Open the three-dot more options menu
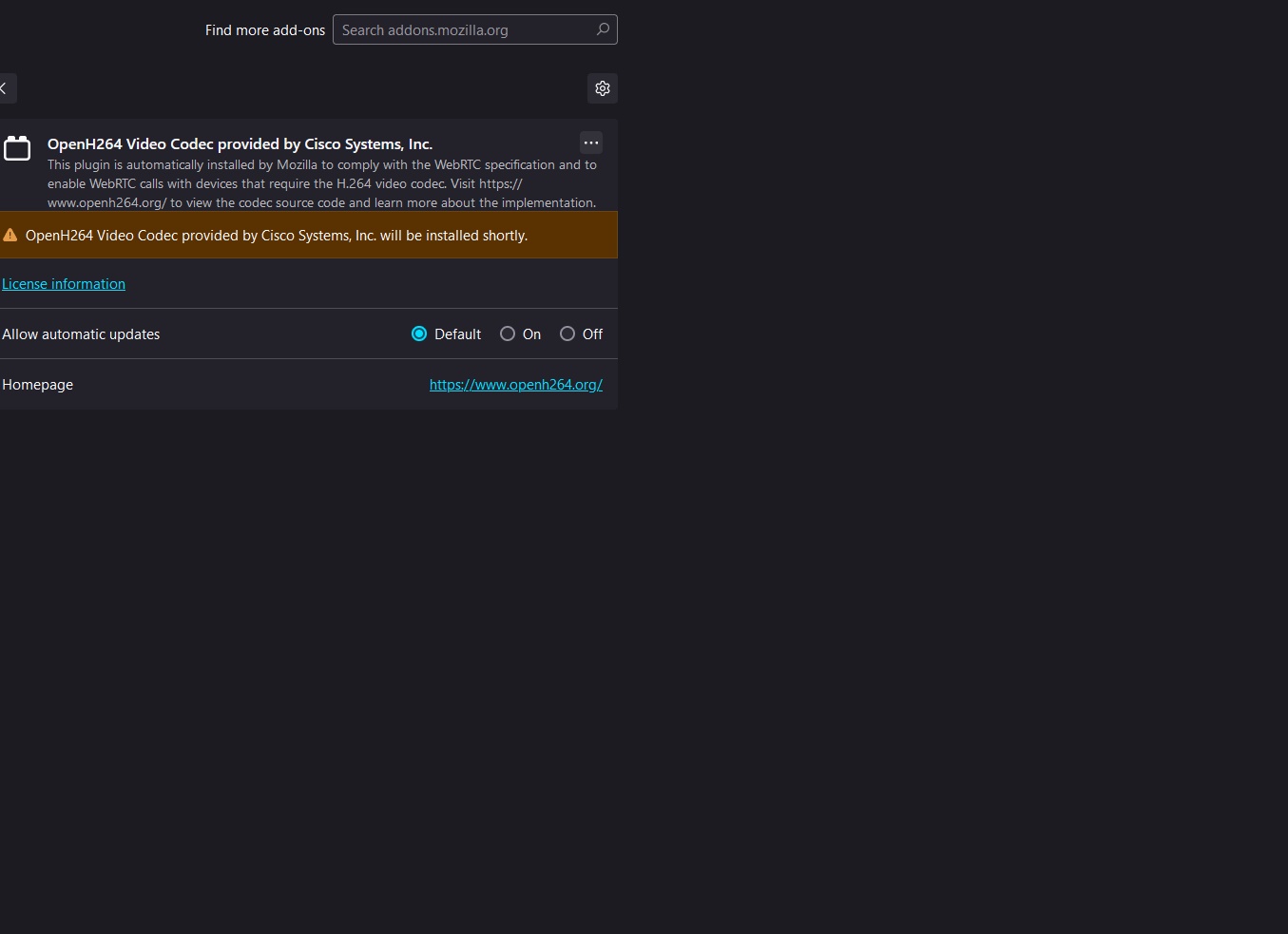This screenshot has width=1288, height=934. 591,143
